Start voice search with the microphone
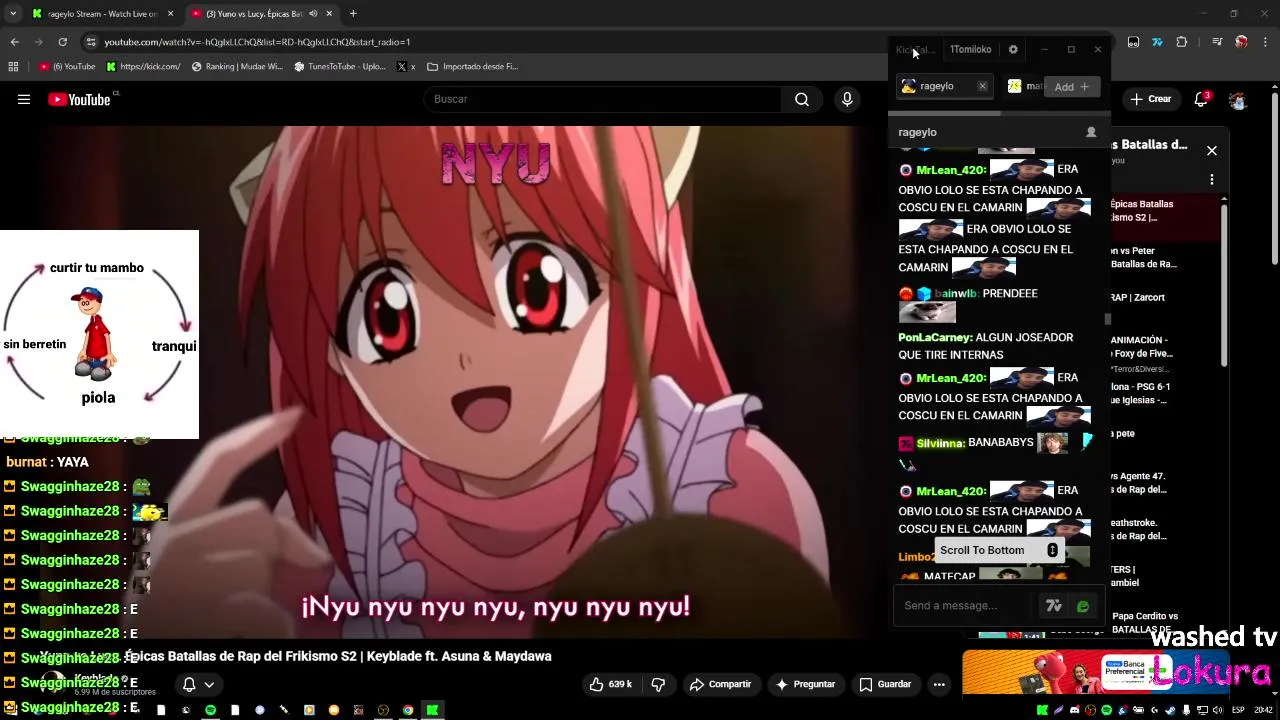1280x720 pixels. 847,99
